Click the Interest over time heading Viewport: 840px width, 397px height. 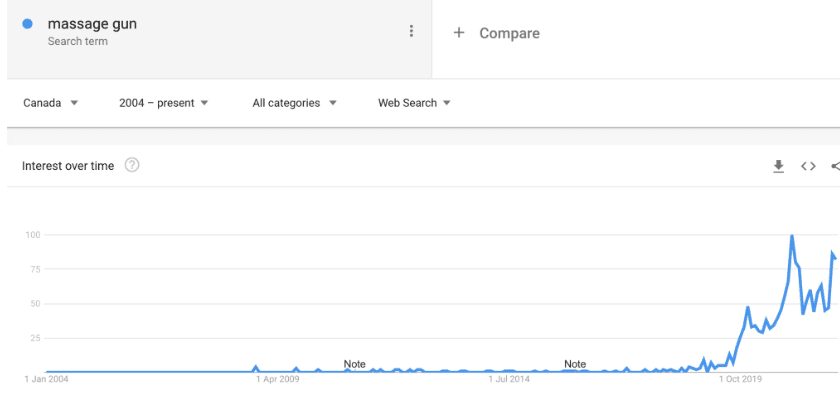click(x=68, y=166)
